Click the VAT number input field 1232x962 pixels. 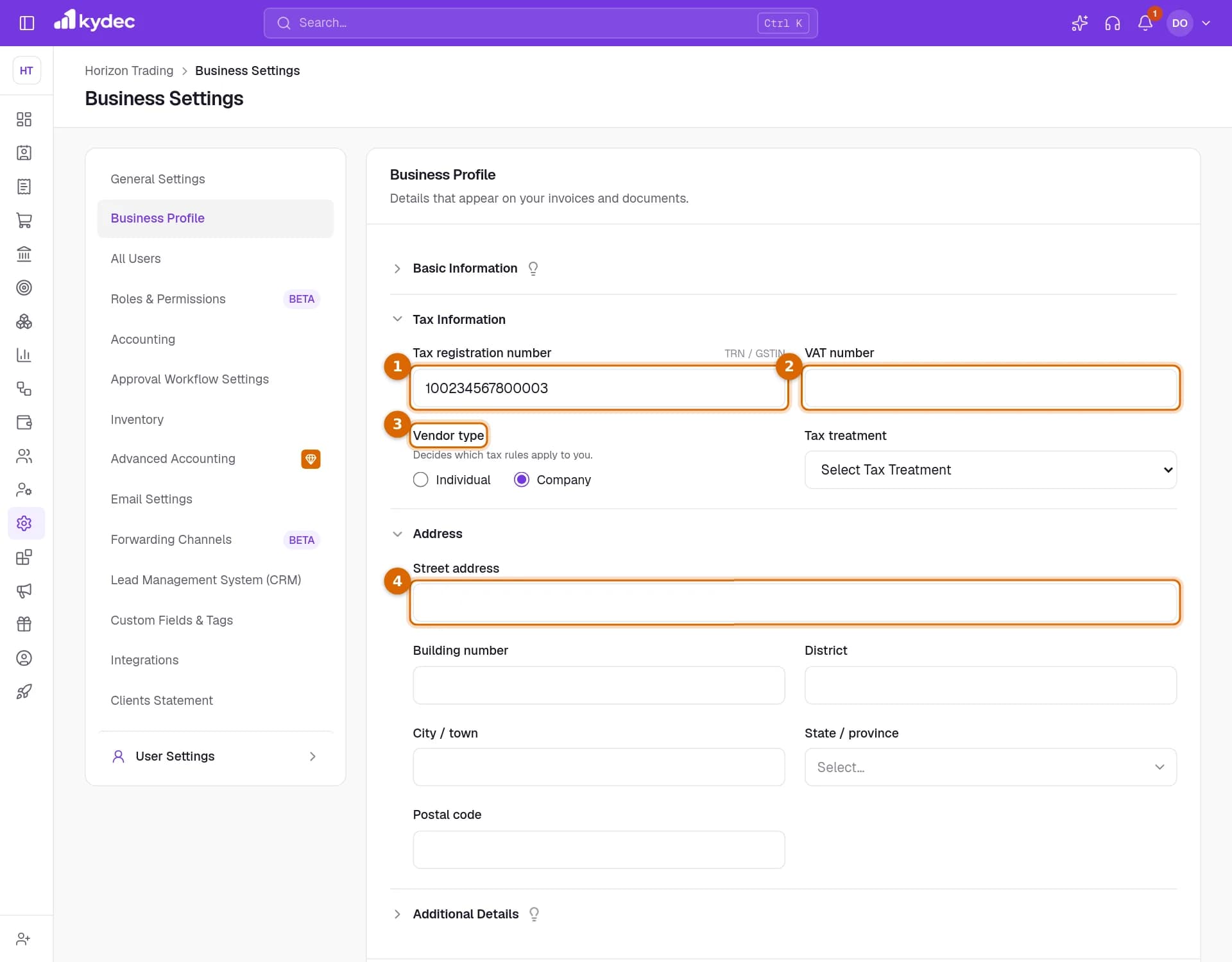click(990, 388)
